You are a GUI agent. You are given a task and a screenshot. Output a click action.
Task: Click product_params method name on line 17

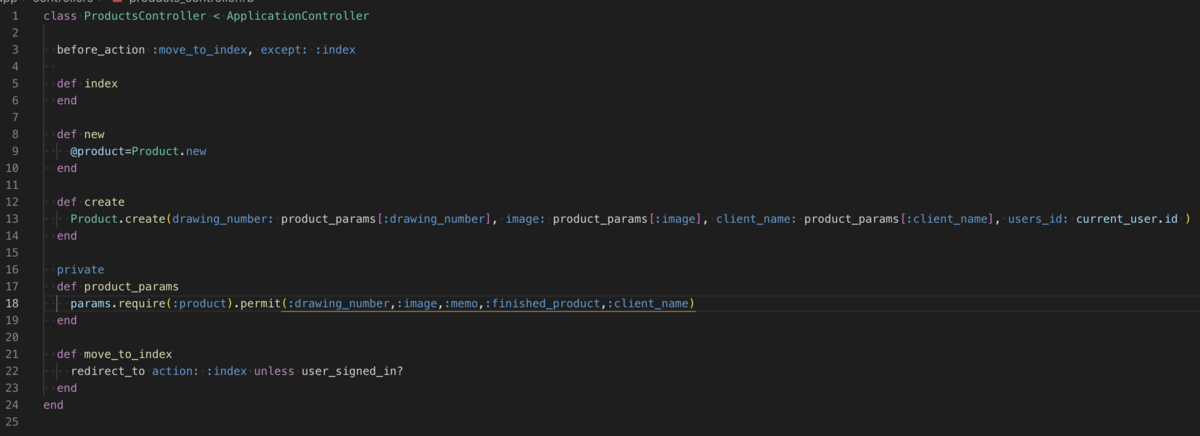(131, 286)
